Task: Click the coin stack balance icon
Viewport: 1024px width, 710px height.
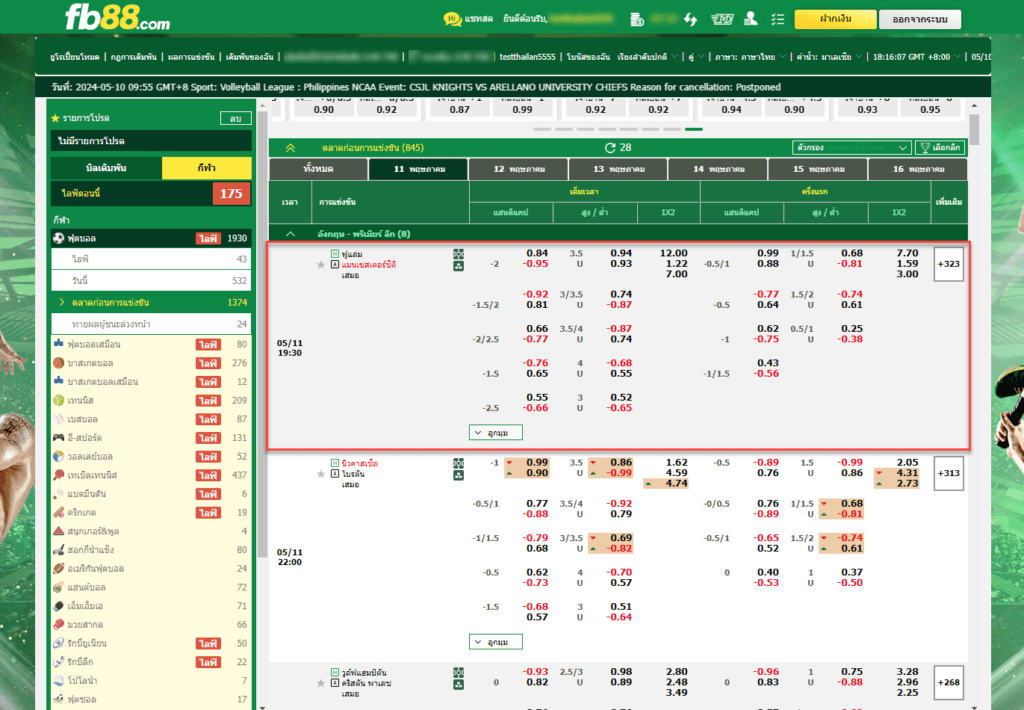Action: pyautogui.click(x=637, y=20)
